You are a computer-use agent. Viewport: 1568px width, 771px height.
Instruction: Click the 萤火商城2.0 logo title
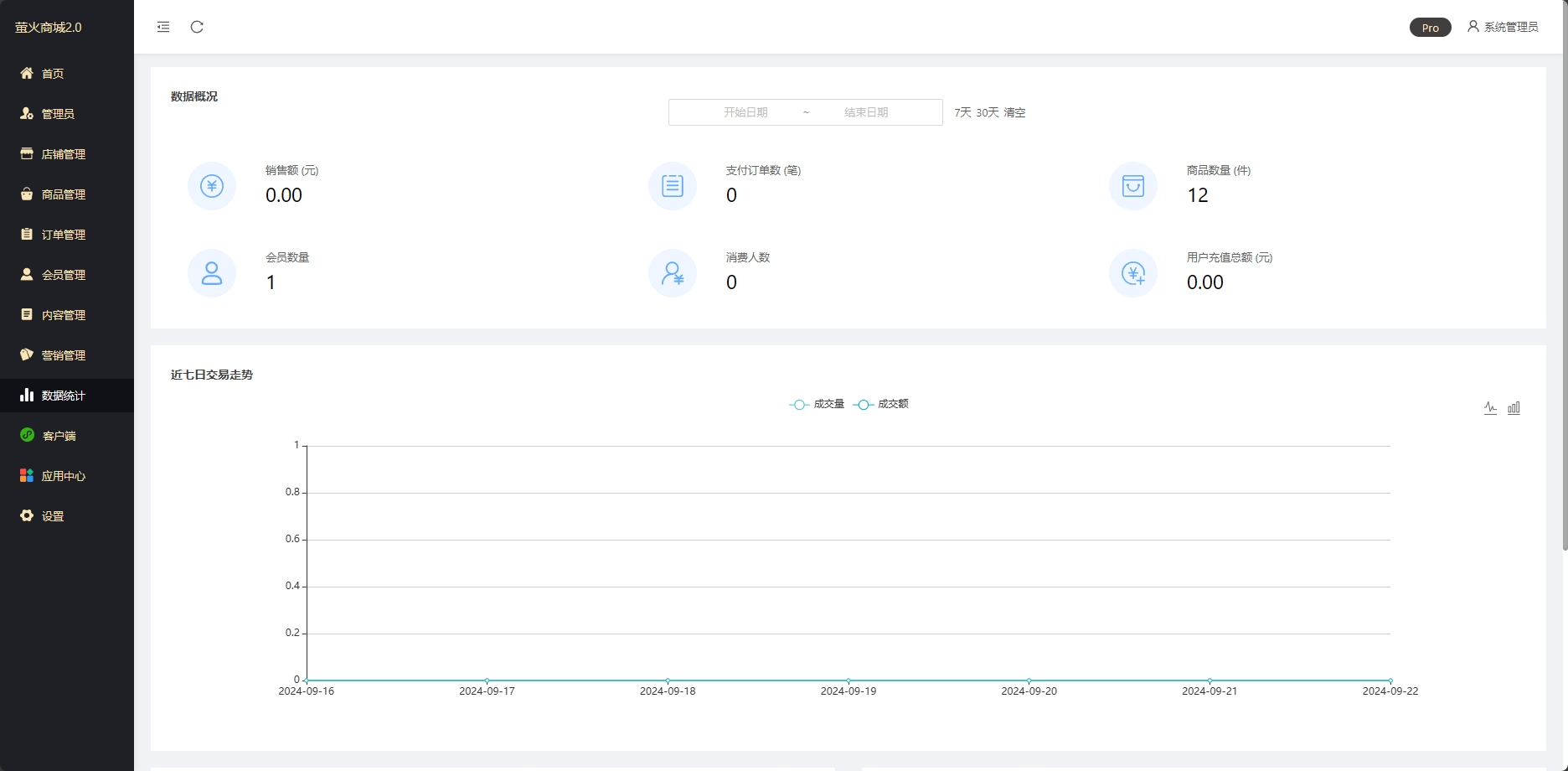(49, 27)
